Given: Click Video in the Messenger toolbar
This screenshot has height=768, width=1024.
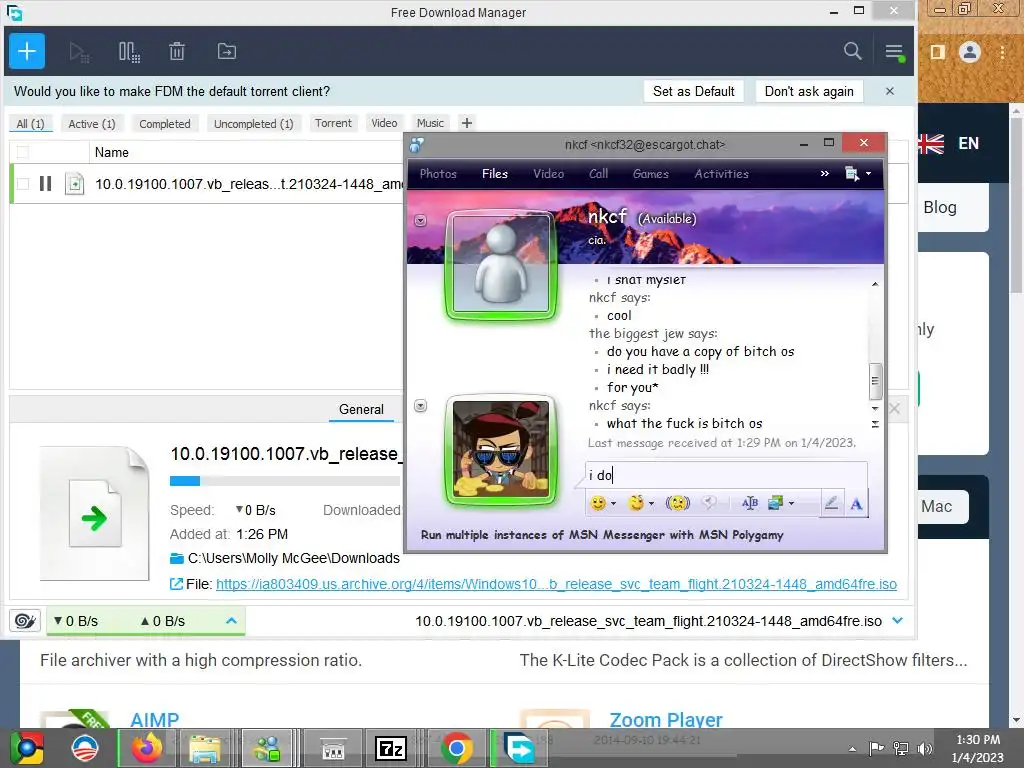Looking at the screenshot, I should coord(548,174).
